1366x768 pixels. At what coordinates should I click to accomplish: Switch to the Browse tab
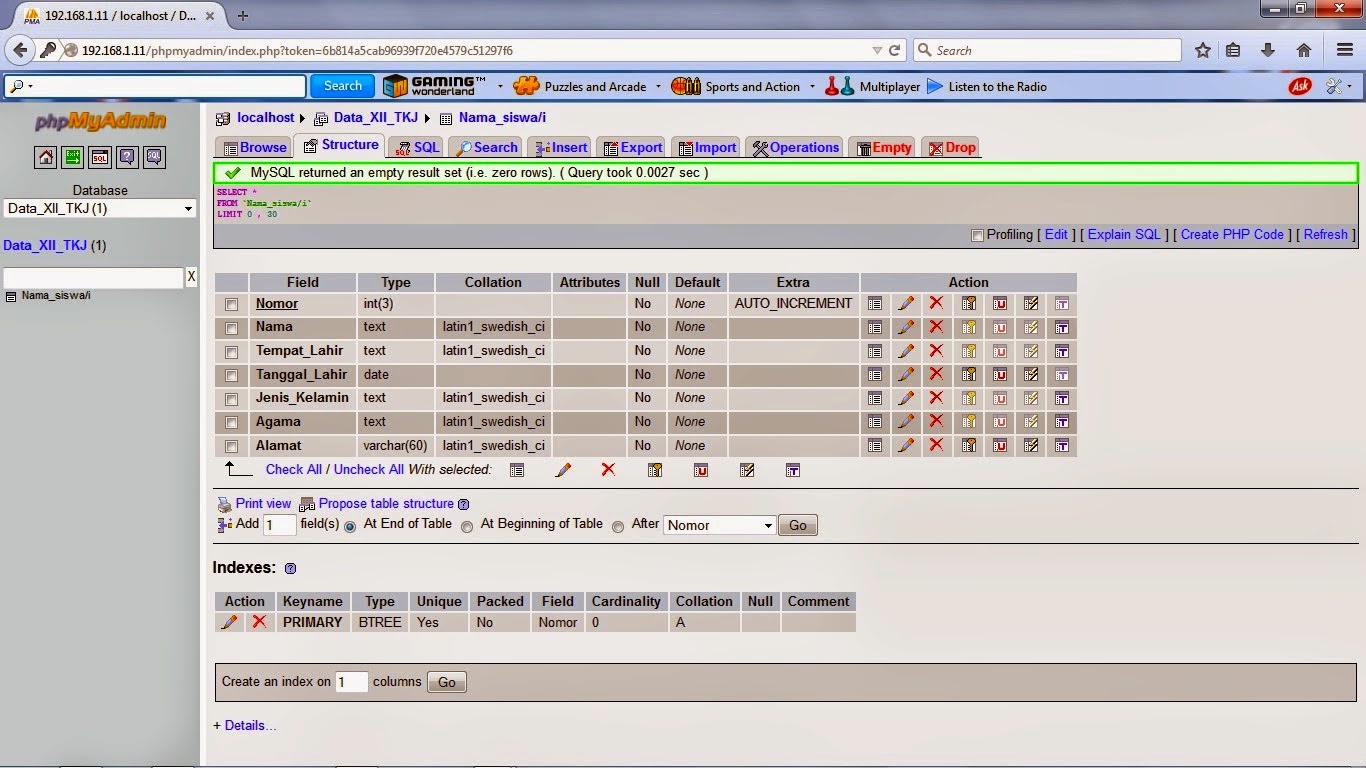pyautogui.click(x=255, y=147)
